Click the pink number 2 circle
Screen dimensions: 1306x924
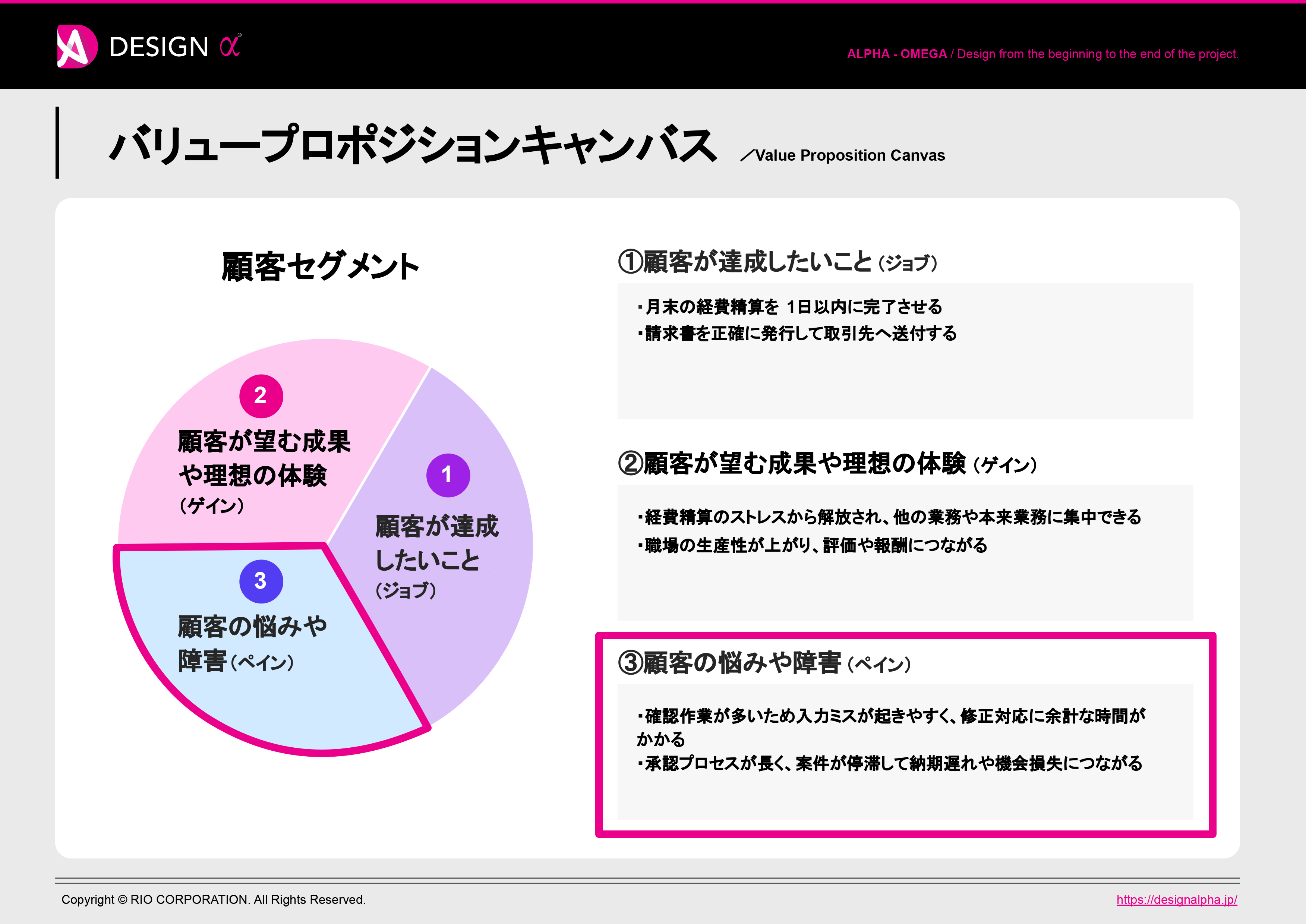[x=261, y=396]
